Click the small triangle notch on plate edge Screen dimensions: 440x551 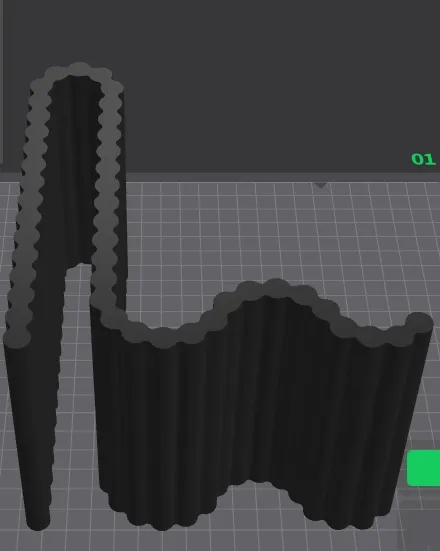[321, 185]
